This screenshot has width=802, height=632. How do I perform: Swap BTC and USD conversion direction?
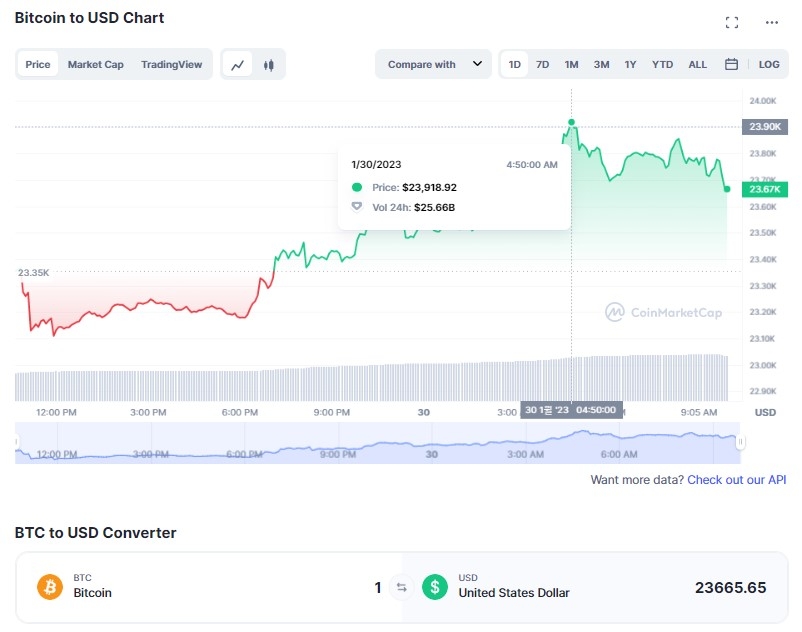402,588
